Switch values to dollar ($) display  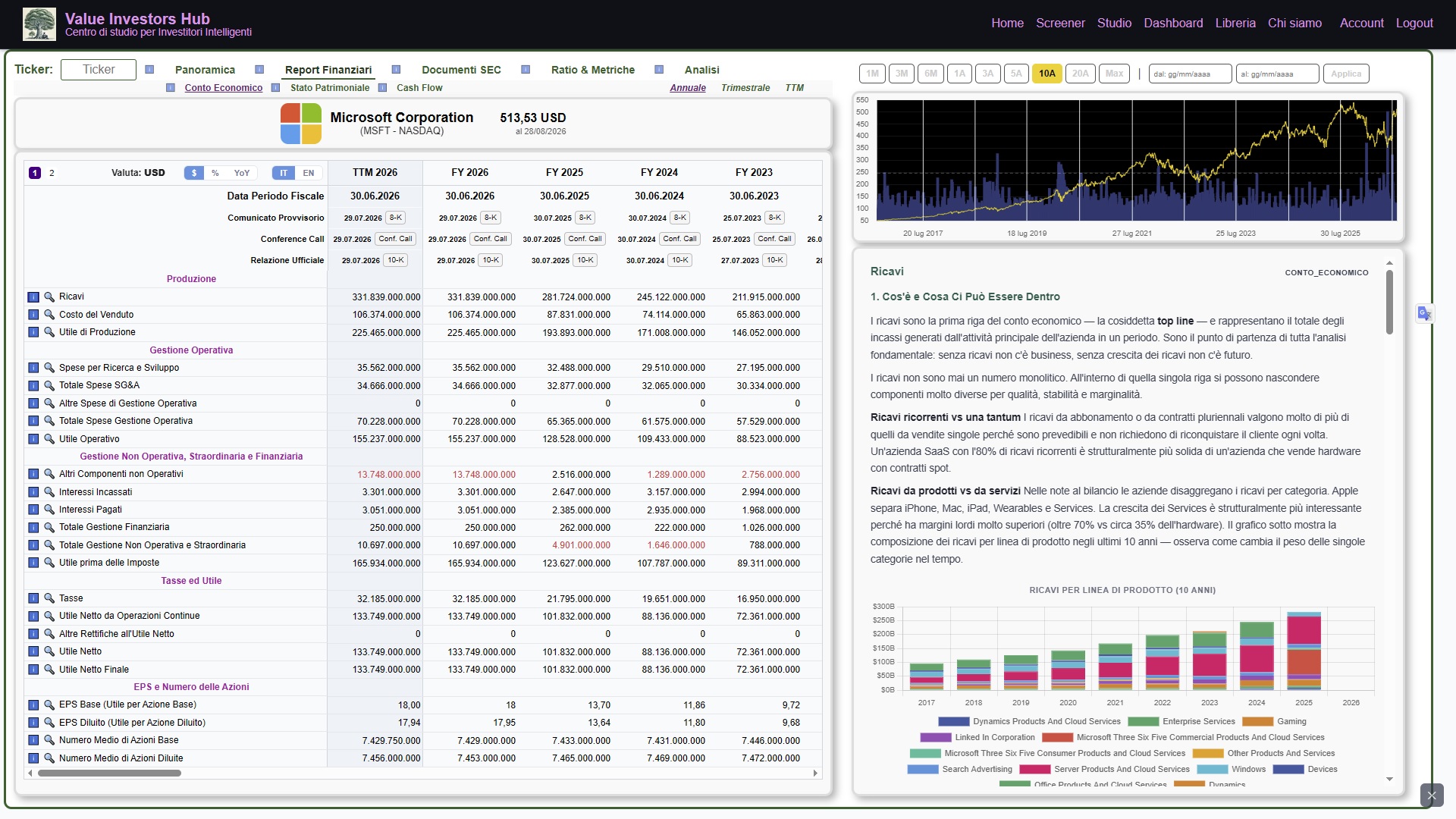pos(194,173)
